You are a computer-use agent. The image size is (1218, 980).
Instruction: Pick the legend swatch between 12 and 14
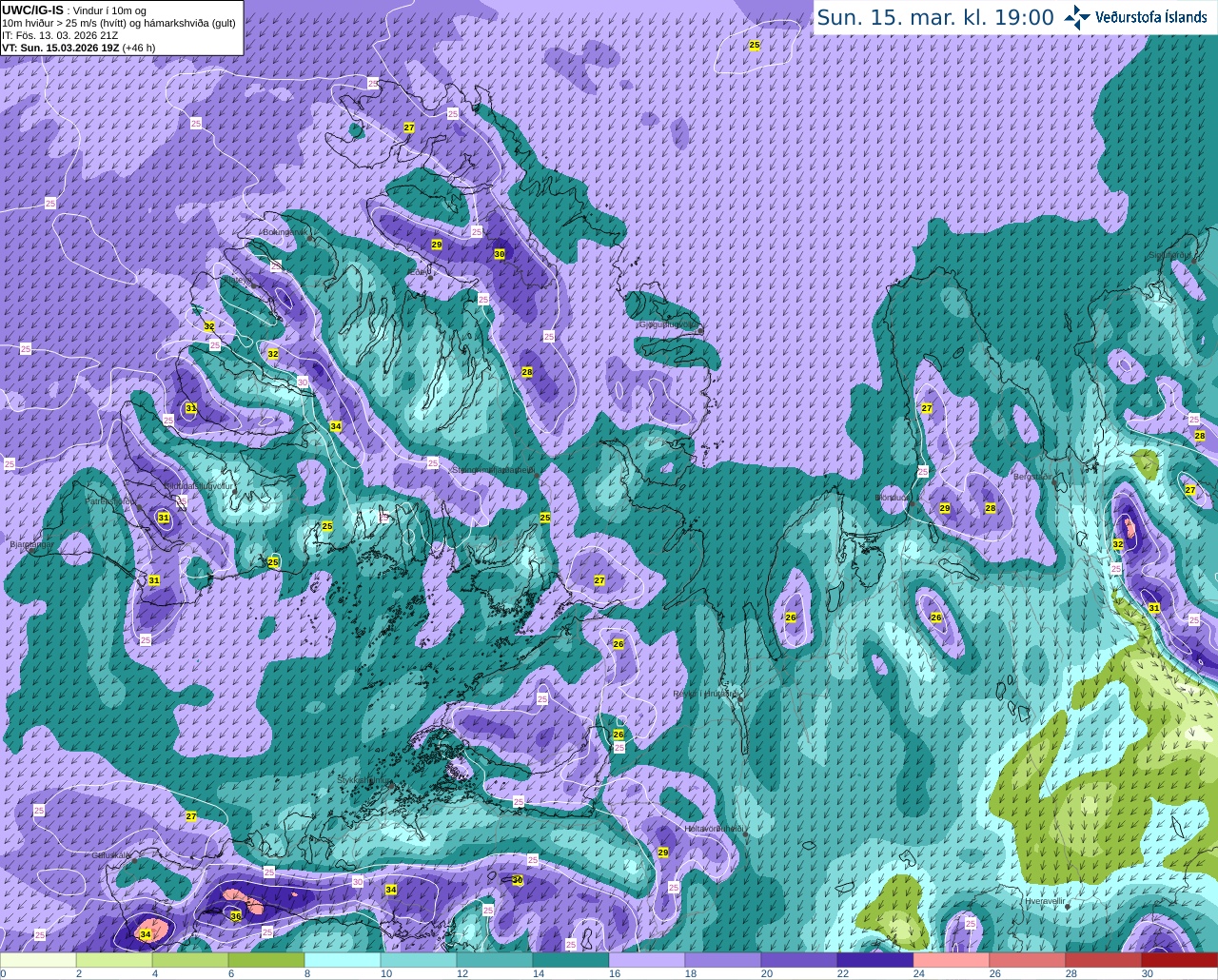click(495, 960)
